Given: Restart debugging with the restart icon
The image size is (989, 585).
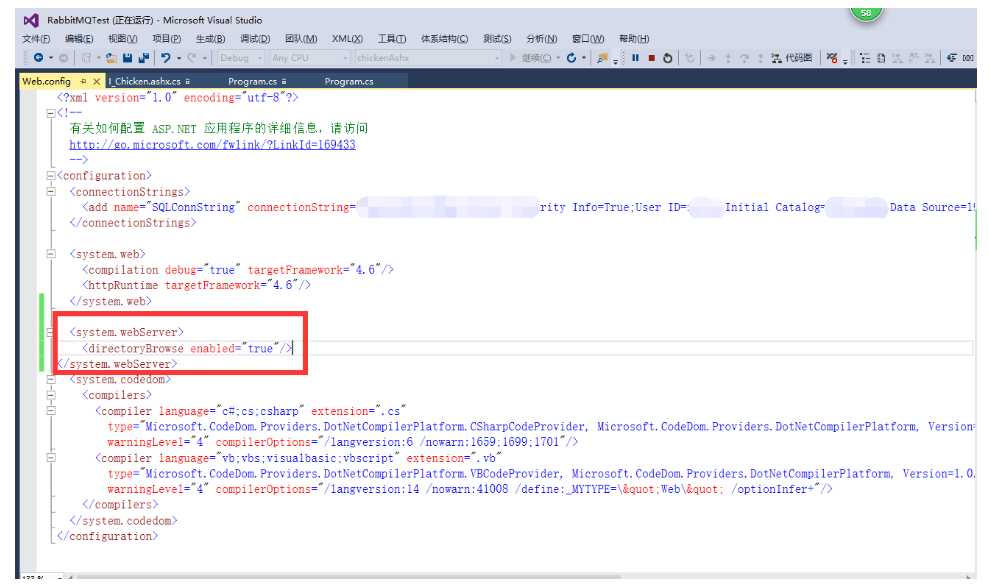Looking at the screenshot, I should coord(668,59).
